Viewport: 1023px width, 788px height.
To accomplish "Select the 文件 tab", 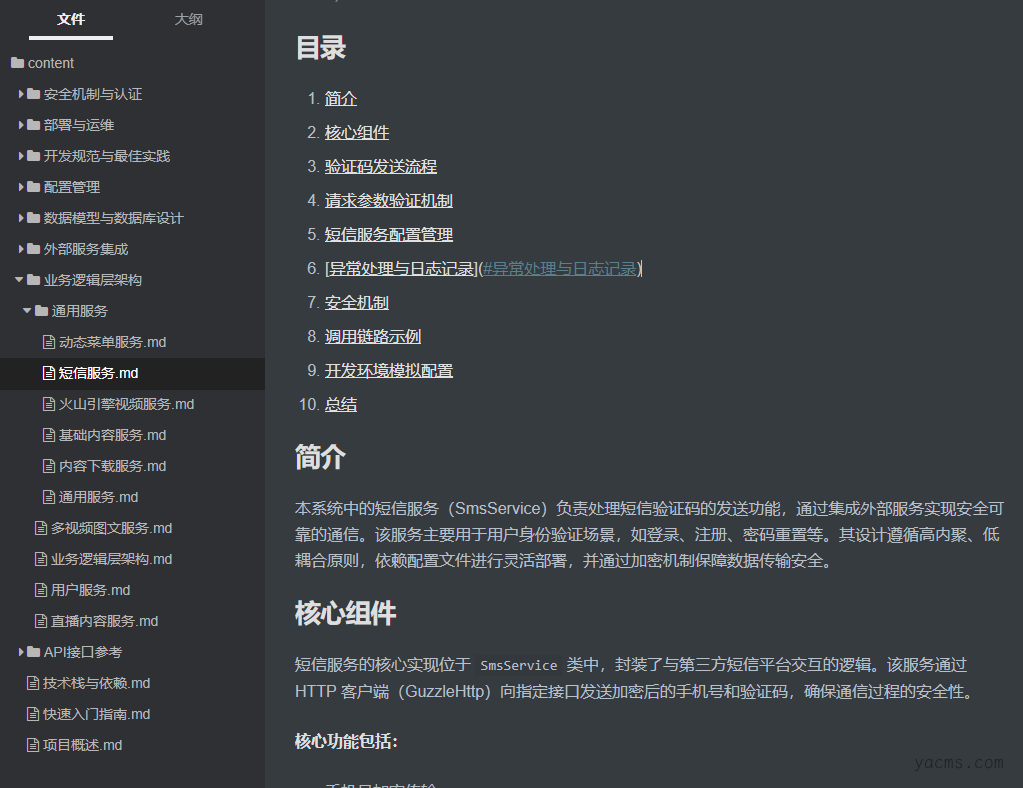I will coord(71,19).
